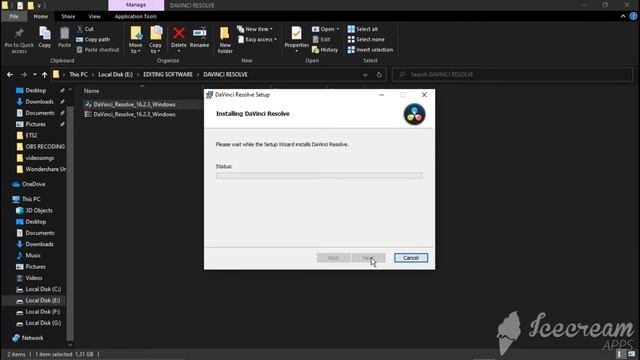Open OBS RECODING folder in sidebar
The height and width of the screenshot is (360, 640).
tap(45, 147)
